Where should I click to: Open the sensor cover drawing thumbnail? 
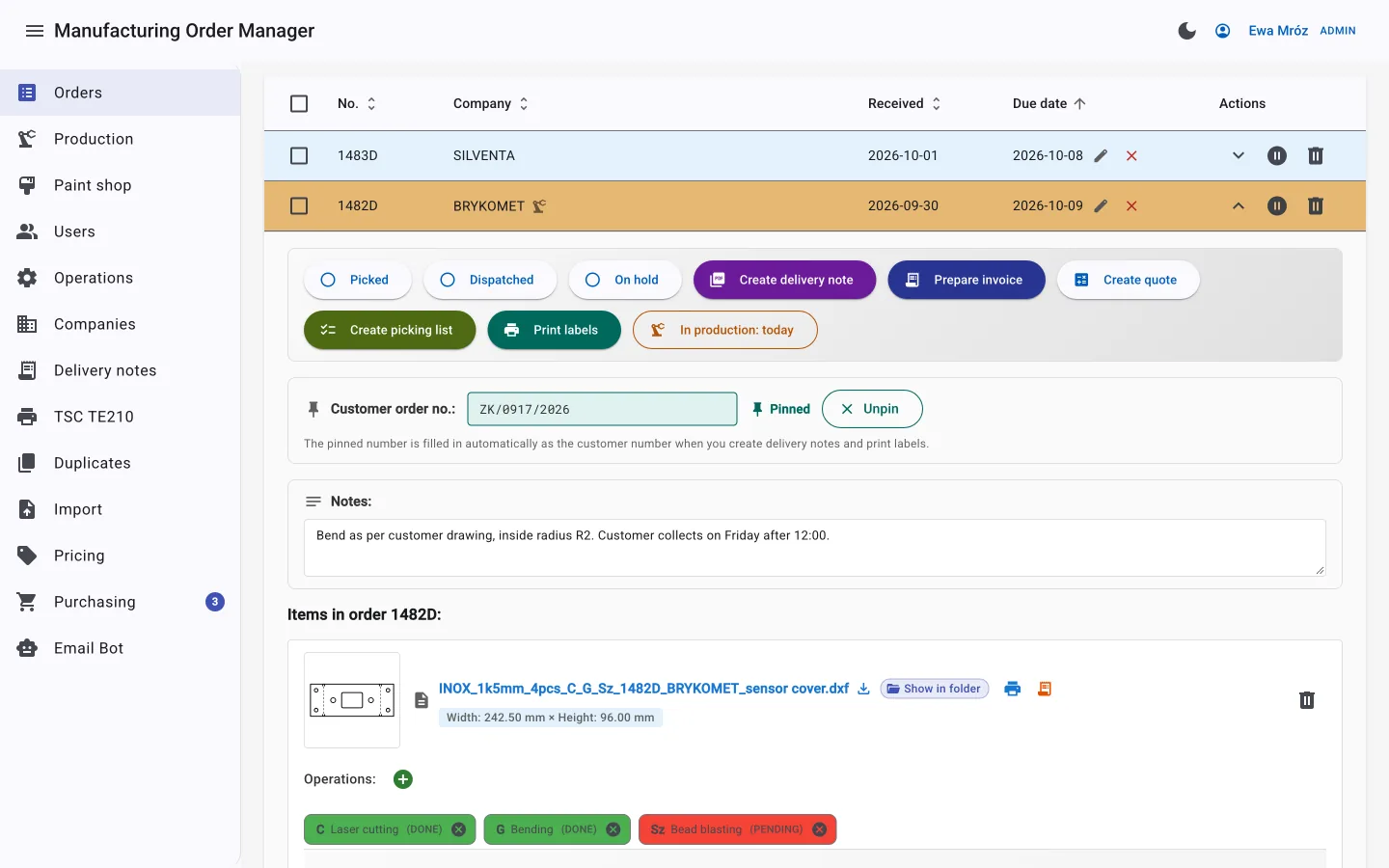tap(352, 700)
